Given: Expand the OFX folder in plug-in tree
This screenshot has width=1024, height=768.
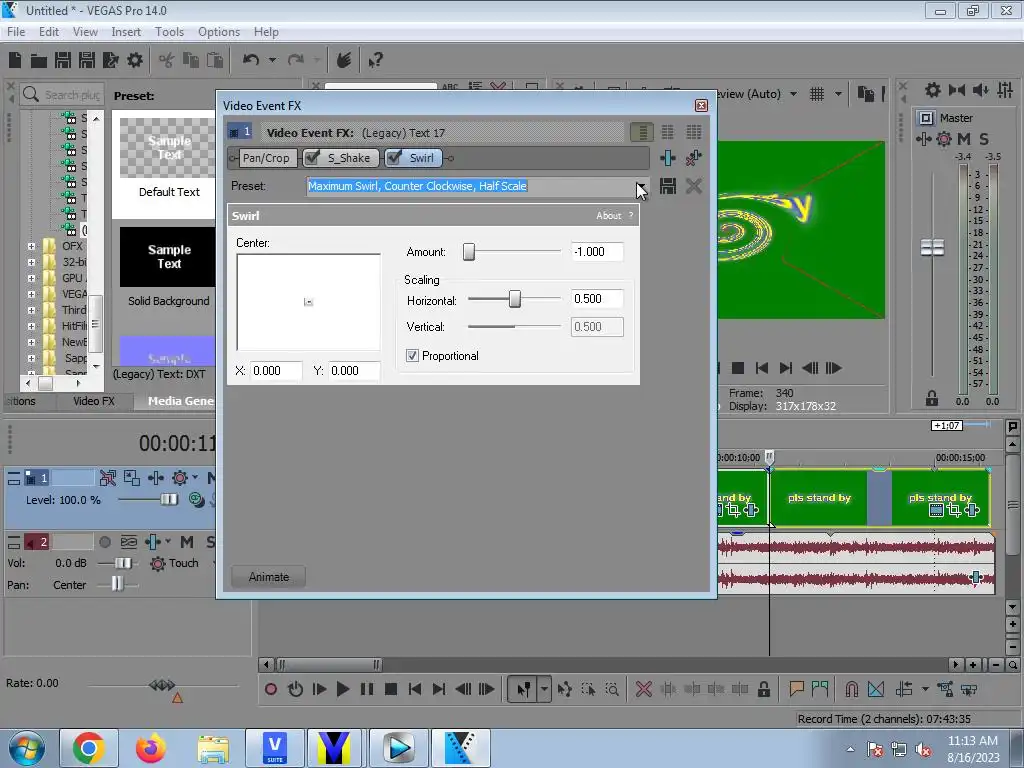Looking at the screenshot, I should (31, 246).
